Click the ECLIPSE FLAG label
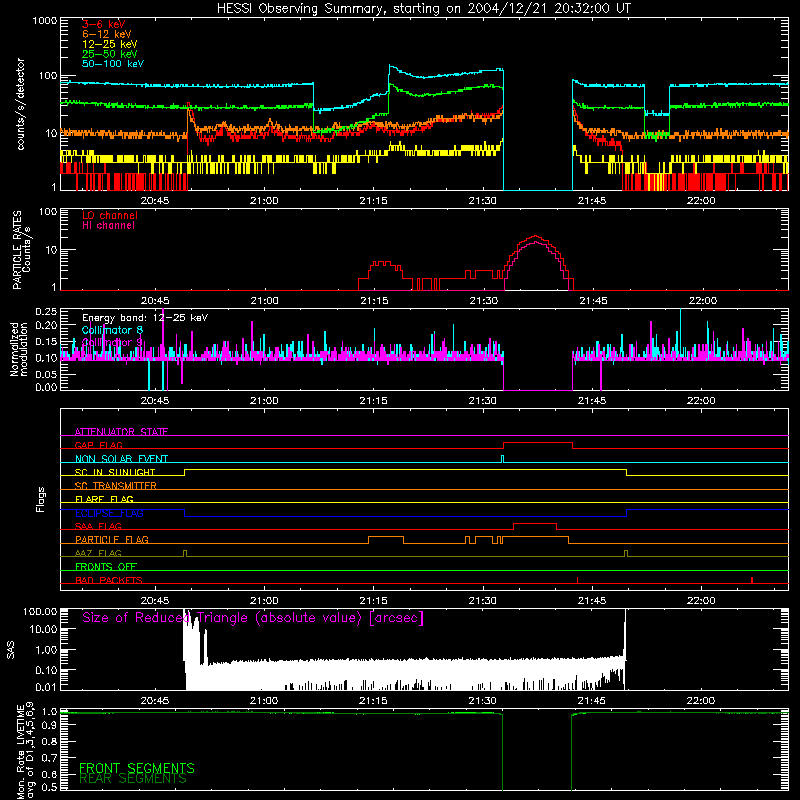The height and width of the screenshot is (800, 800). click(109, 513)
